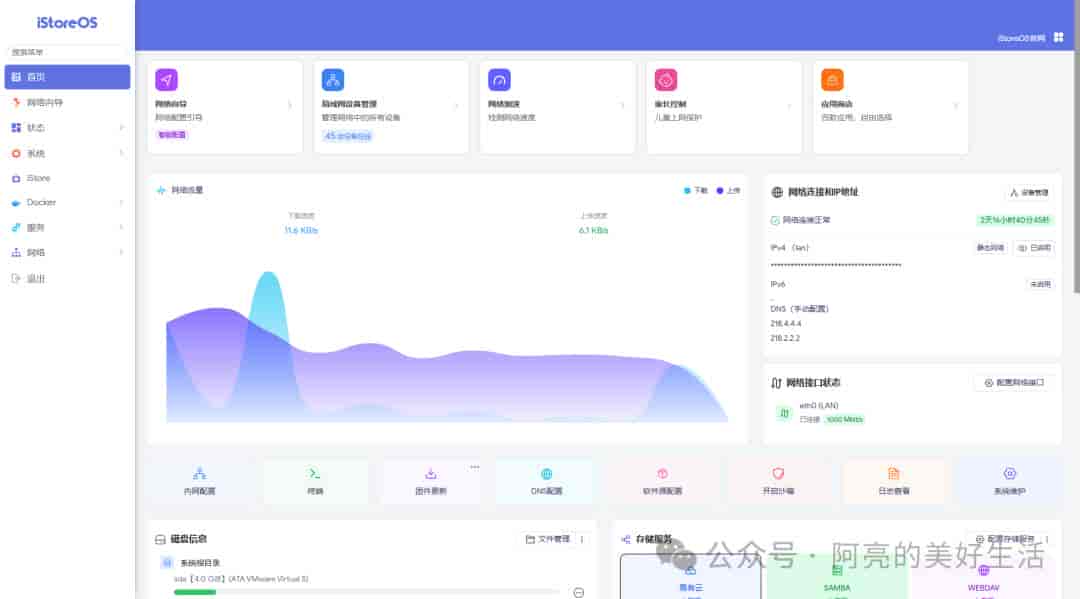Image resolution: width=1080 pixels, height=599 pixels.
Task: Open the pink parental control card icon
Action: click(x=666, y=80)
